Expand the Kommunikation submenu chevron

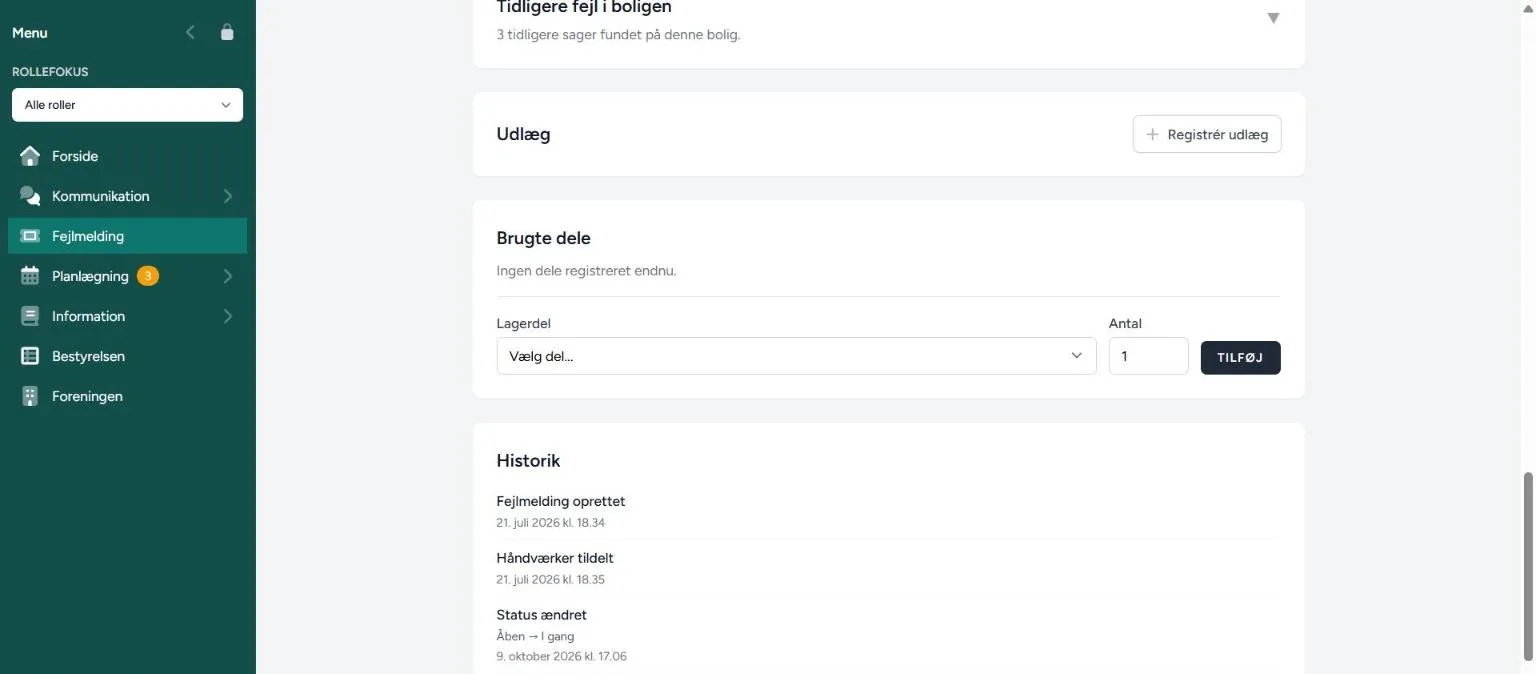228,196
